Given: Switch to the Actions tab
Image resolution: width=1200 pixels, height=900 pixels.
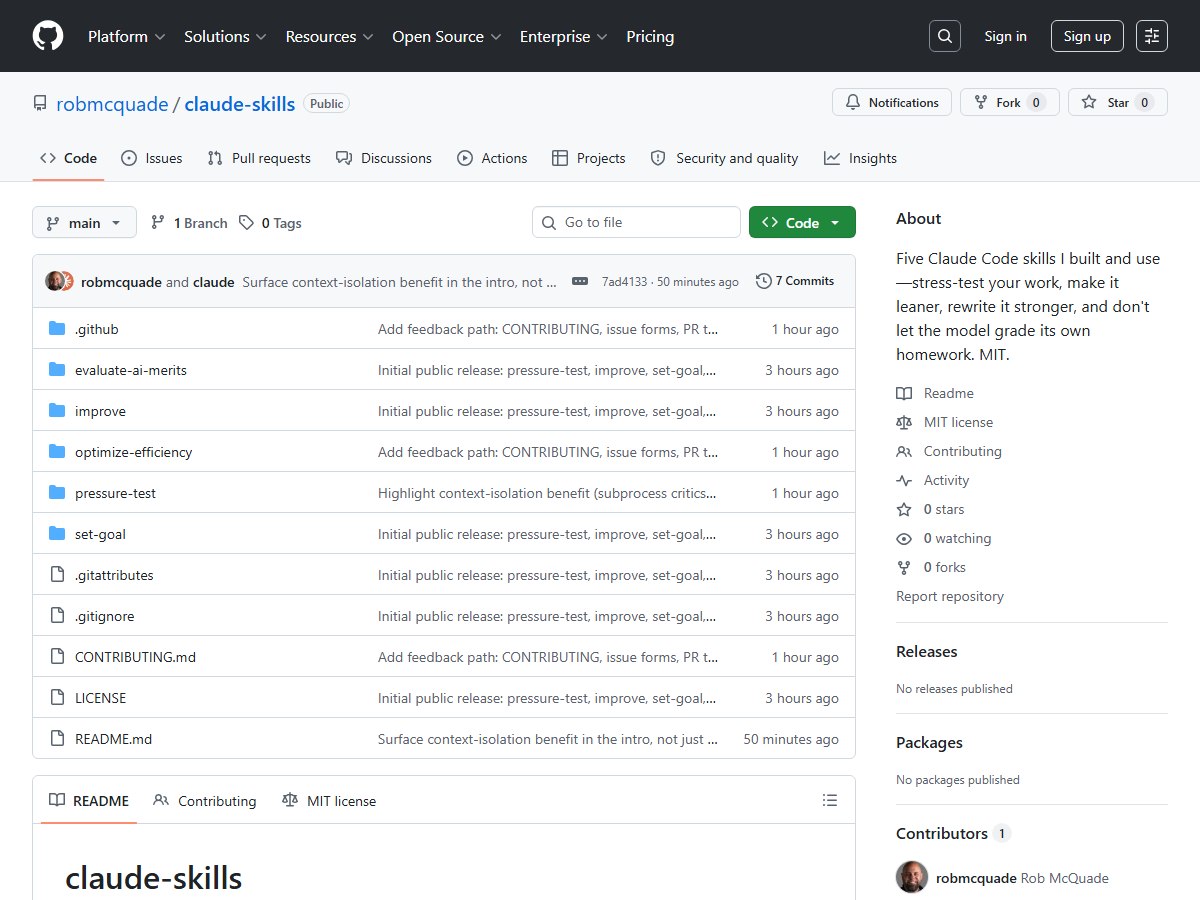Looking at the screenshot, I should [x=492, y=158].
